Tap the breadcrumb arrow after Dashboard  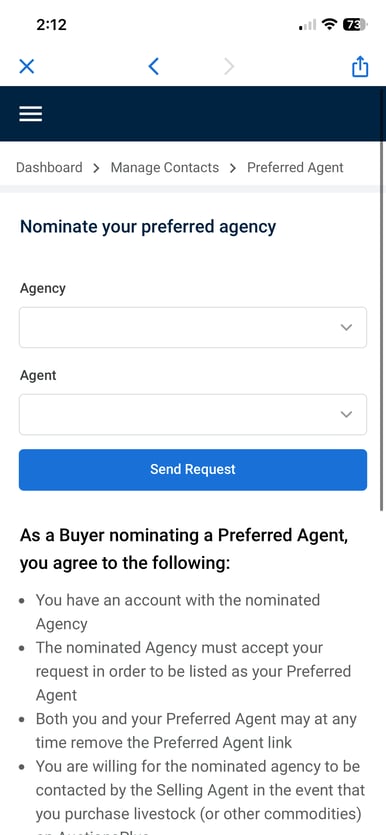(96, 168)
